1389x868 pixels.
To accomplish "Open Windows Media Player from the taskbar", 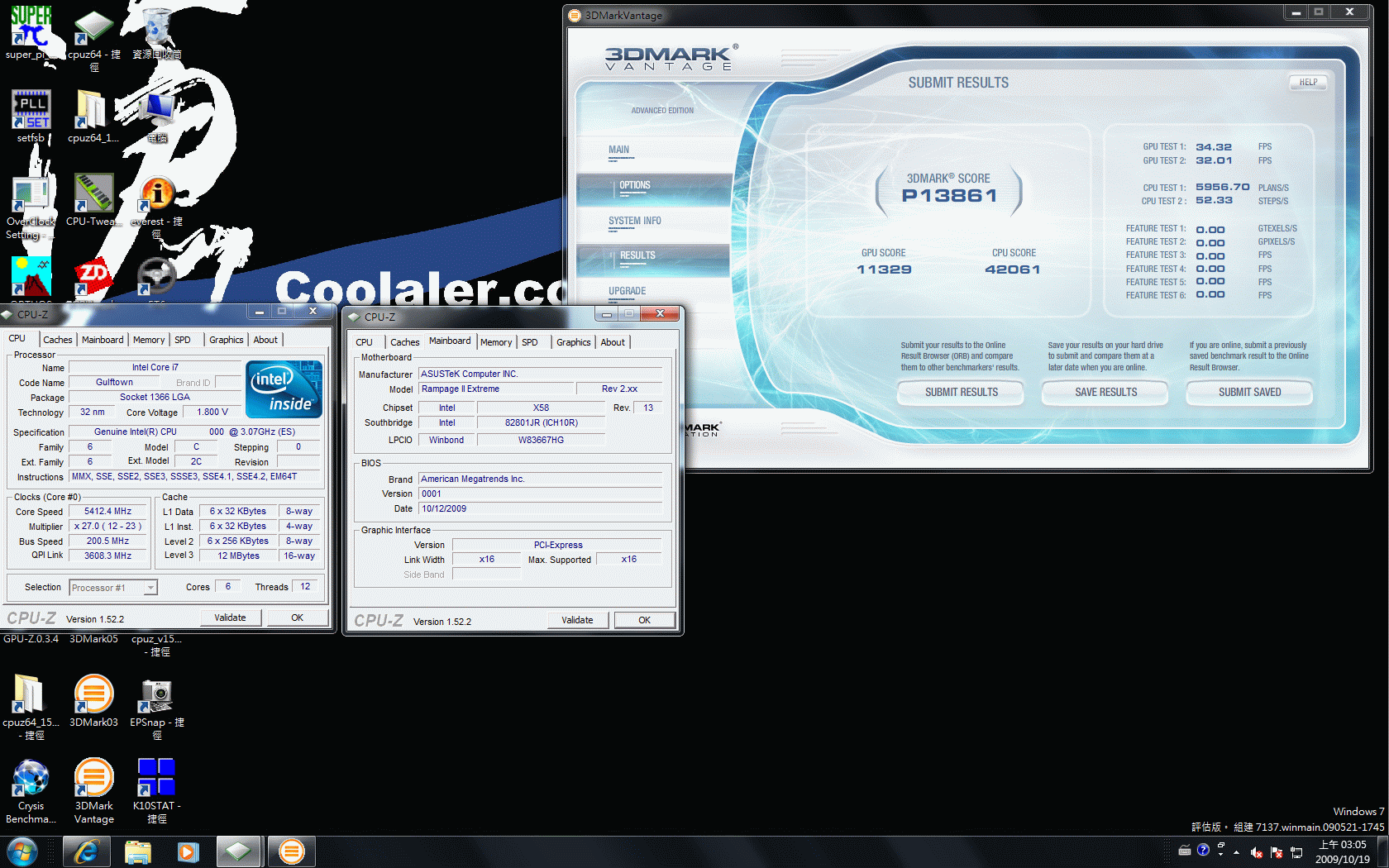I will point(189,851).
